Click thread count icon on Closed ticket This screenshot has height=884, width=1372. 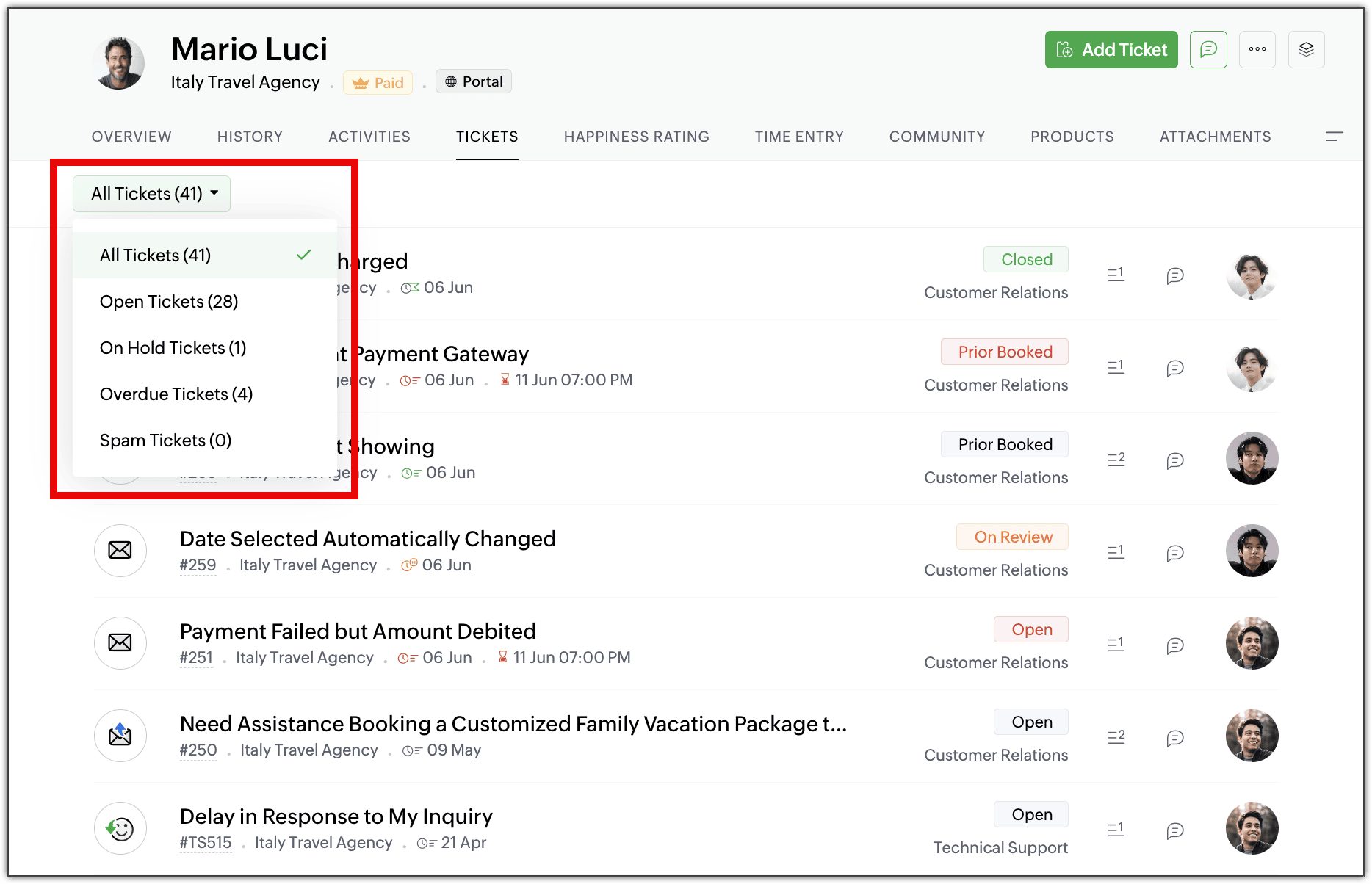tap(1116, 275)
